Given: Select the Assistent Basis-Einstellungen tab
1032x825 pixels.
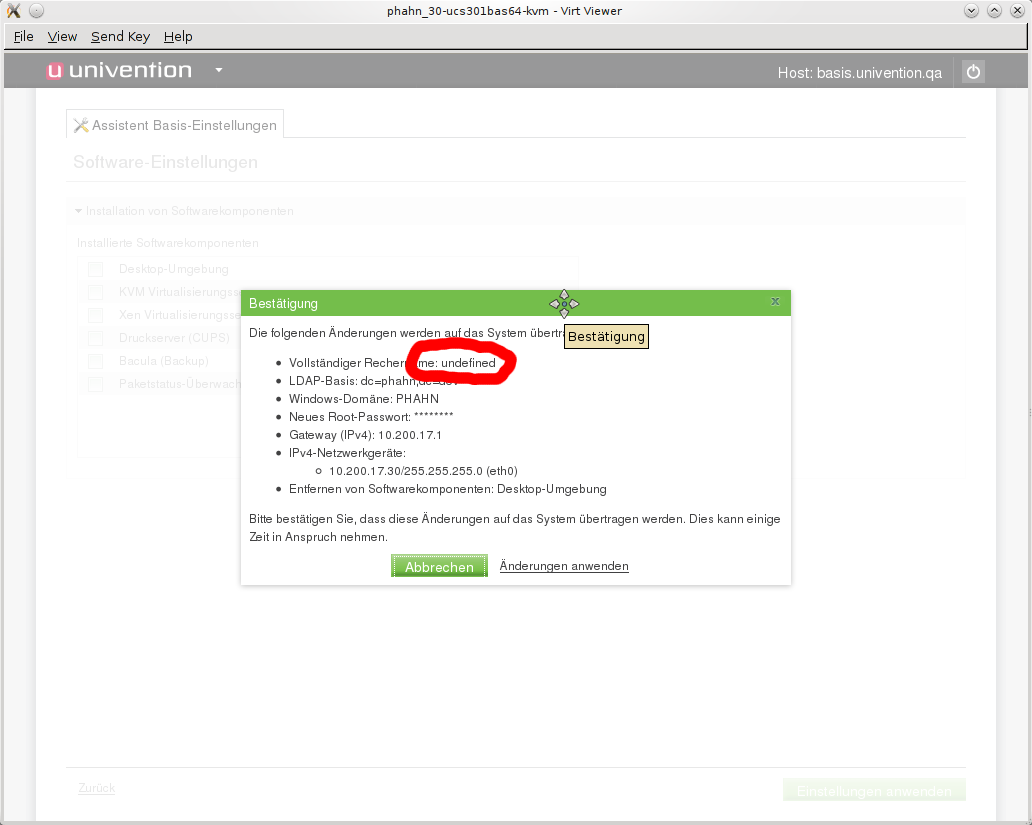Looking at the screenshot, I should 175,125.
